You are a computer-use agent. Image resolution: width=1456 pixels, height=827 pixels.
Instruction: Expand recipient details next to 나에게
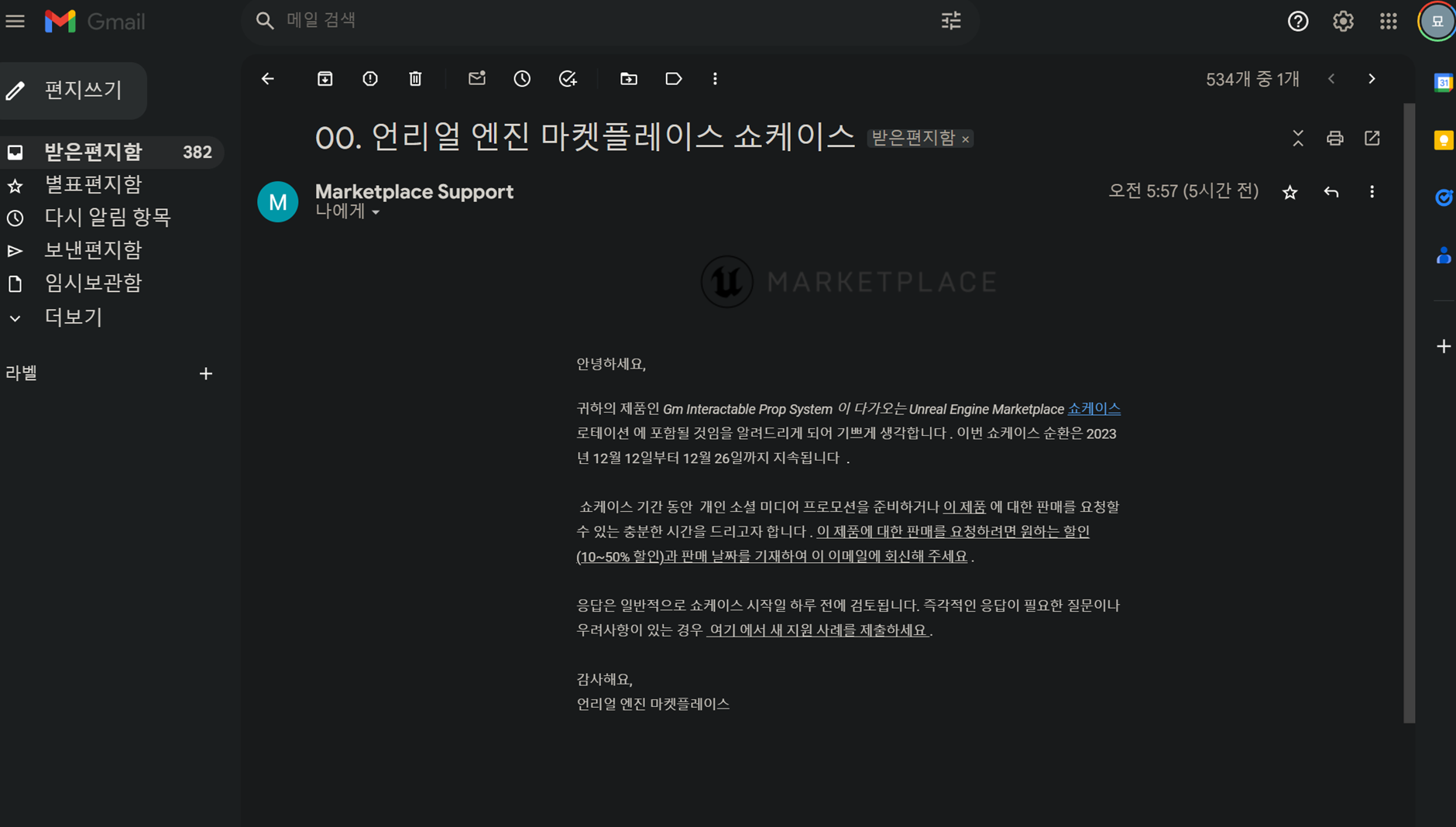[376, 212]
